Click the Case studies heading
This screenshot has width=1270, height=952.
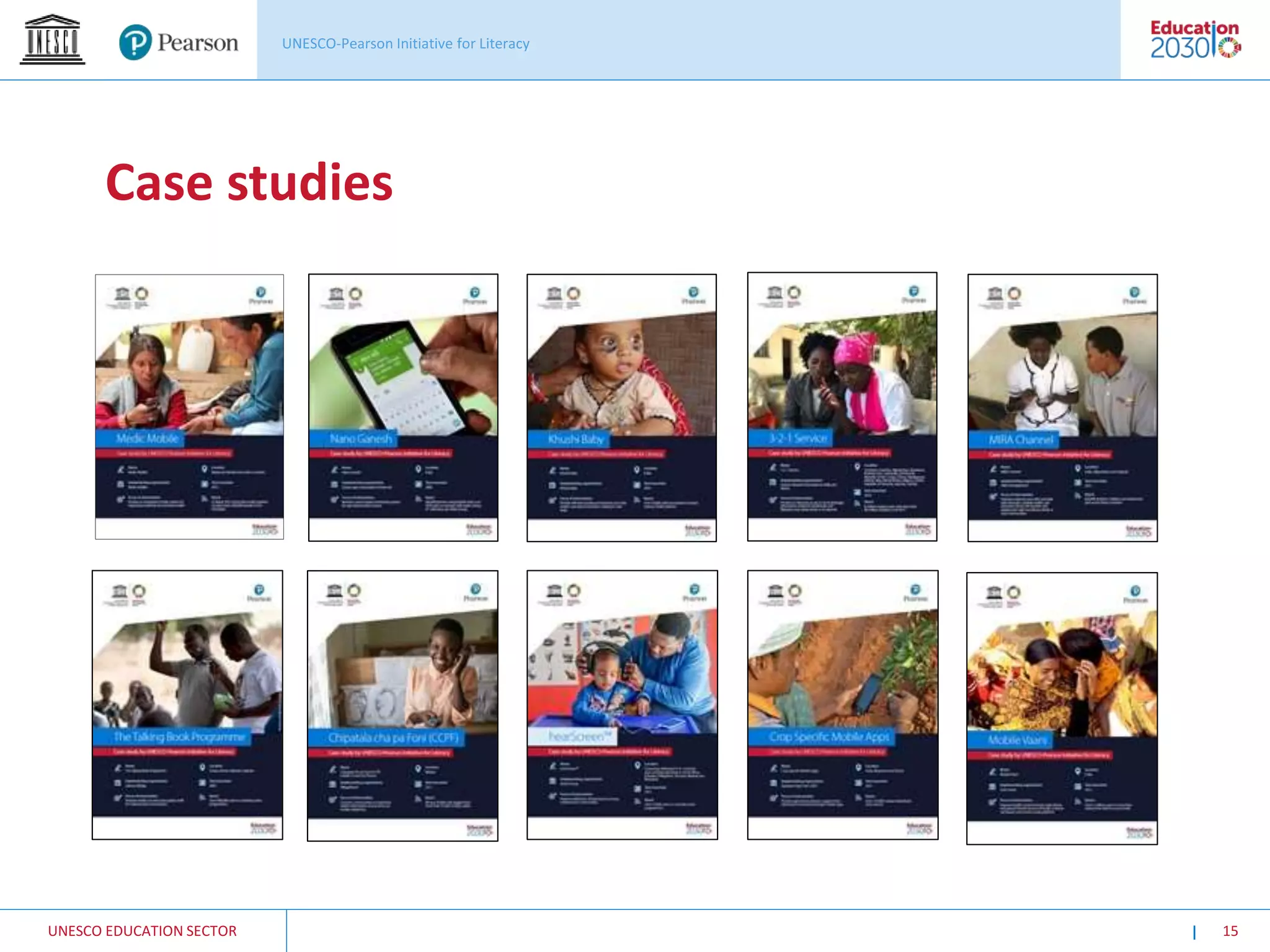tap(249, 182)
